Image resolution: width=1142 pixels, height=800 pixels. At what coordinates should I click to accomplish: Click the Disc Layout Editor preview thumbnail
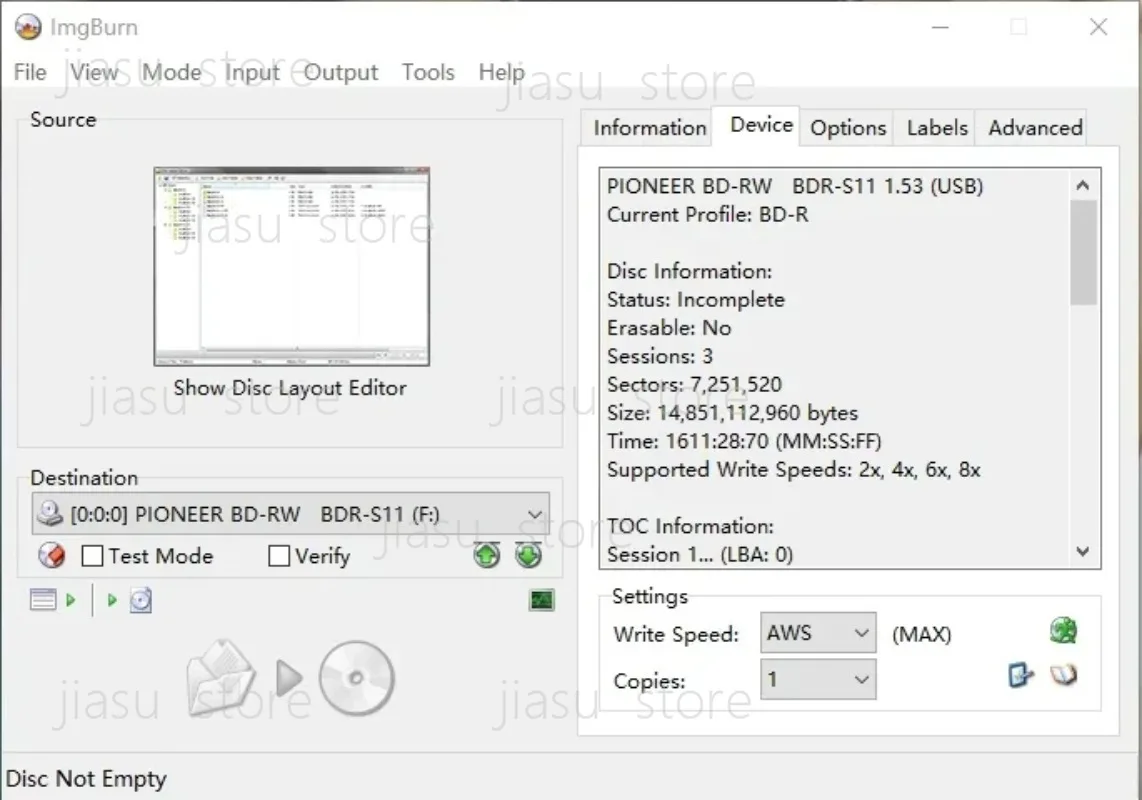(x=291, y=267)
